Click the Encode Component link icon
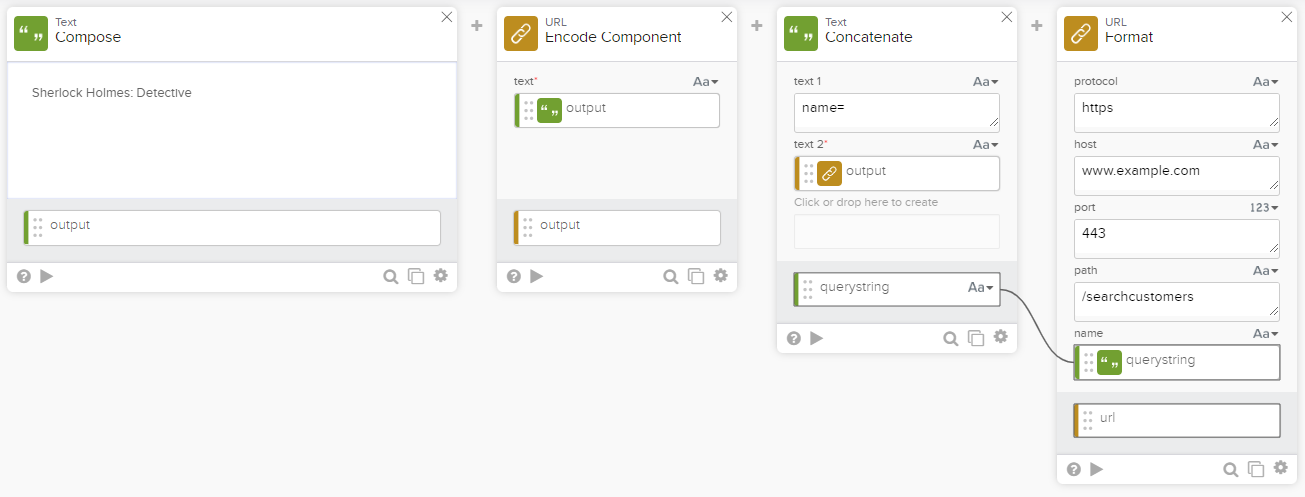 (x=521, y=34)
